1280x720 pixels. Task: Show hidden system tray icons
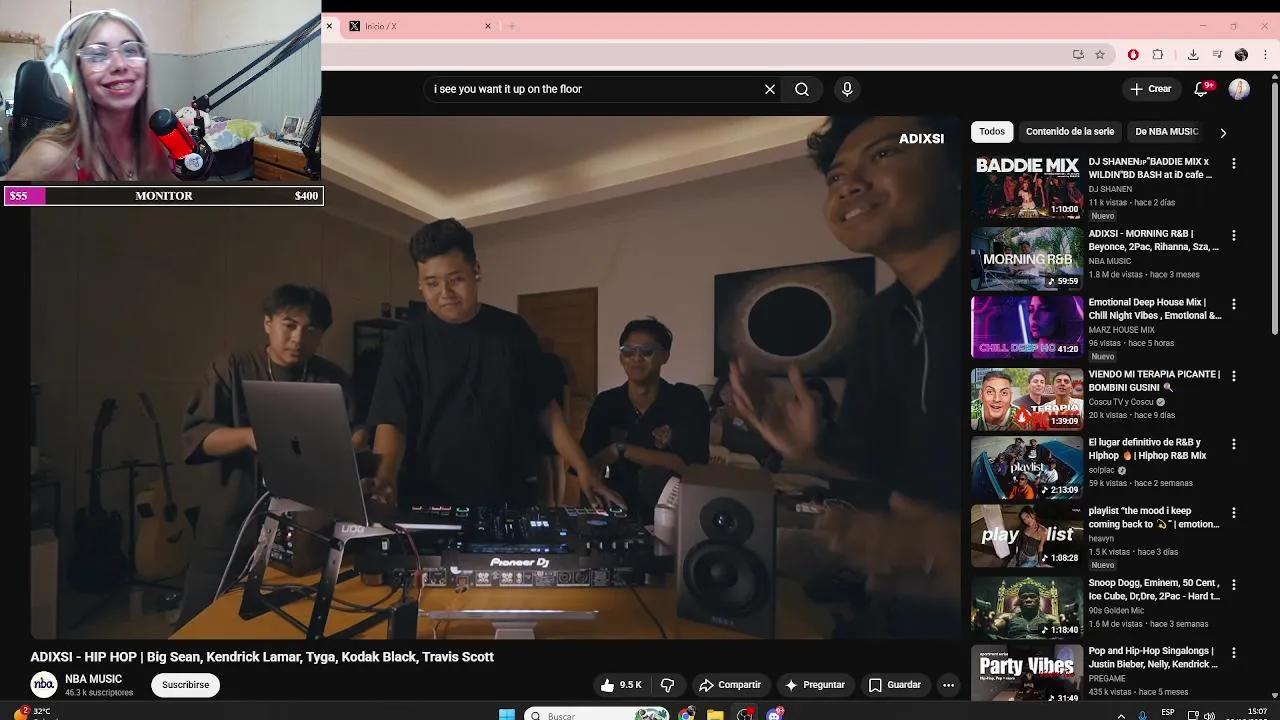(x=1120, y=715)
